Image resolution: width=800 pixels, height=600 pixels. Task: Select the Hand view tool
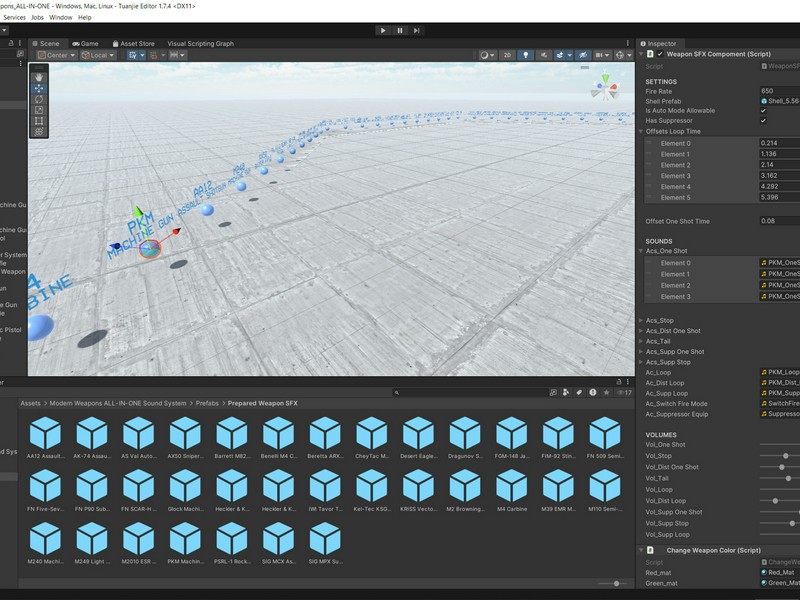39,77
